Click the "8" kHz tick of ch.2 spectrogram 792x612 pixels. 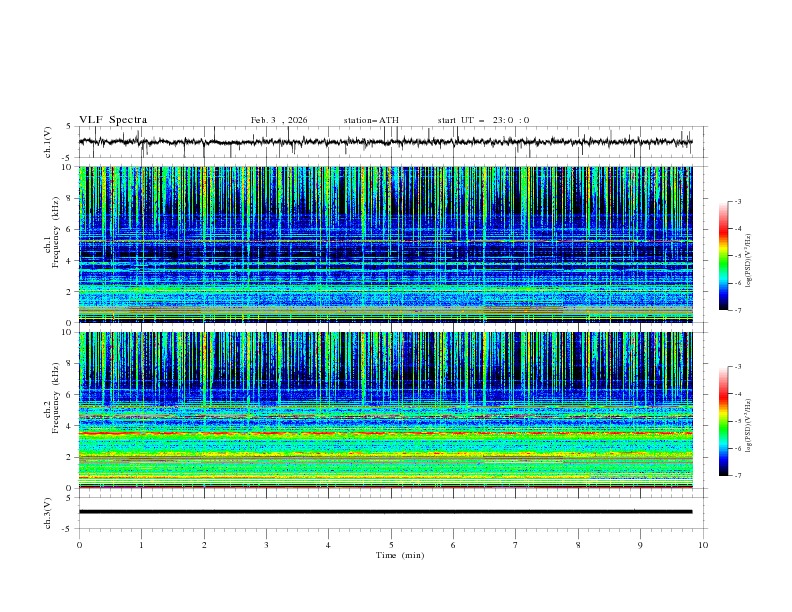click(x=70, y=364)
